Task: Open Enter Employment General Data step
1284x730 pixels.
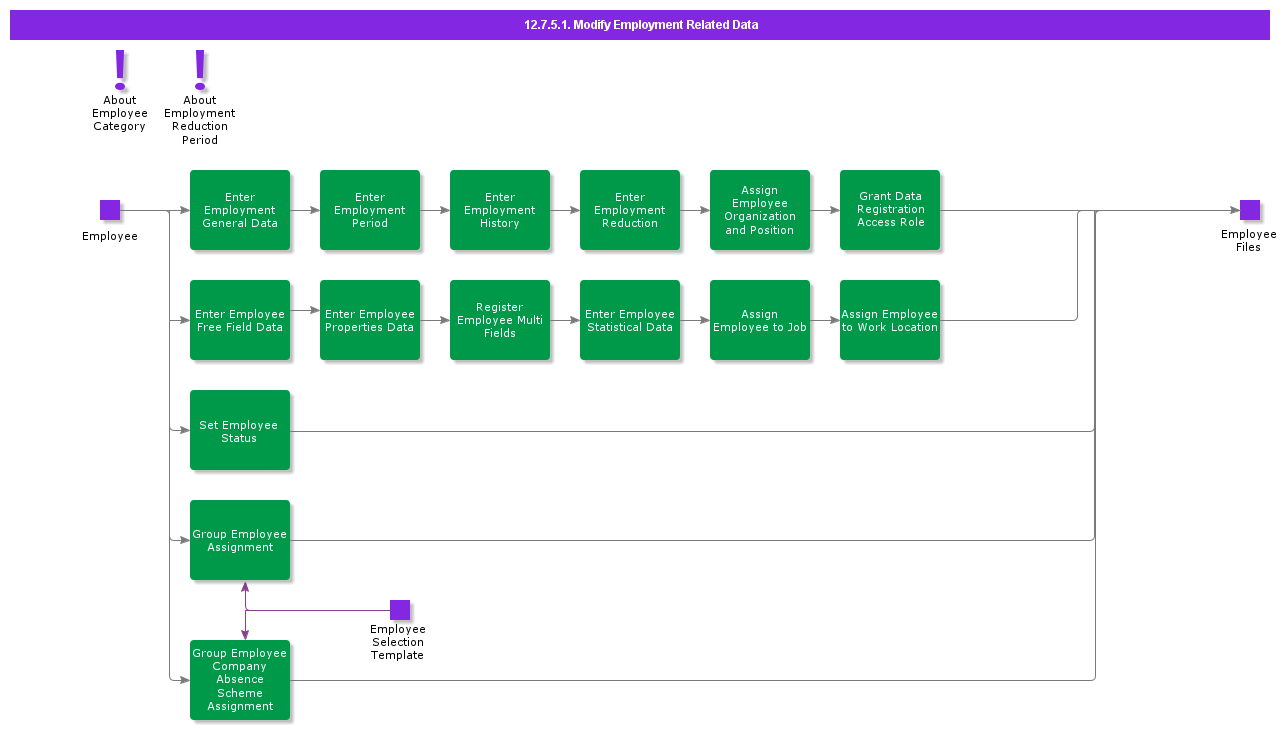Action: (x=240, y=210)
